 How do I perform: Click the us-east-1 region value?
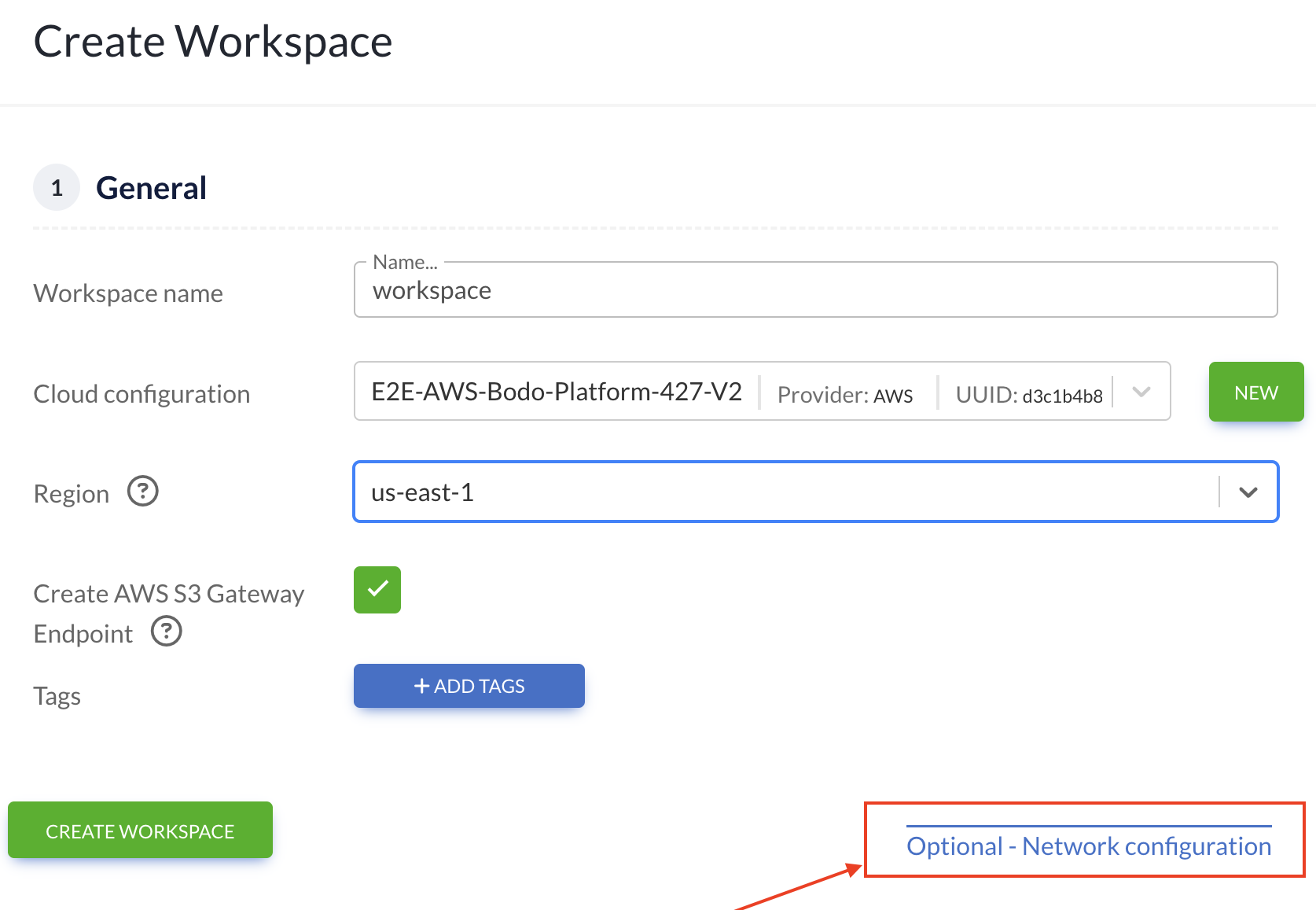coord(422,492)
